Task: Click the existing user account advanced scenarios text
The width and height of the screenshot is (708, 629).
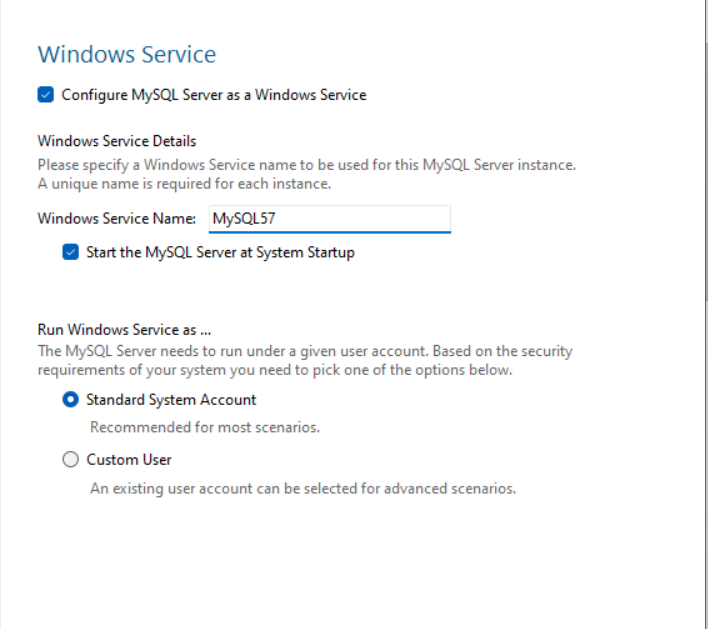Action: [303, 489]
